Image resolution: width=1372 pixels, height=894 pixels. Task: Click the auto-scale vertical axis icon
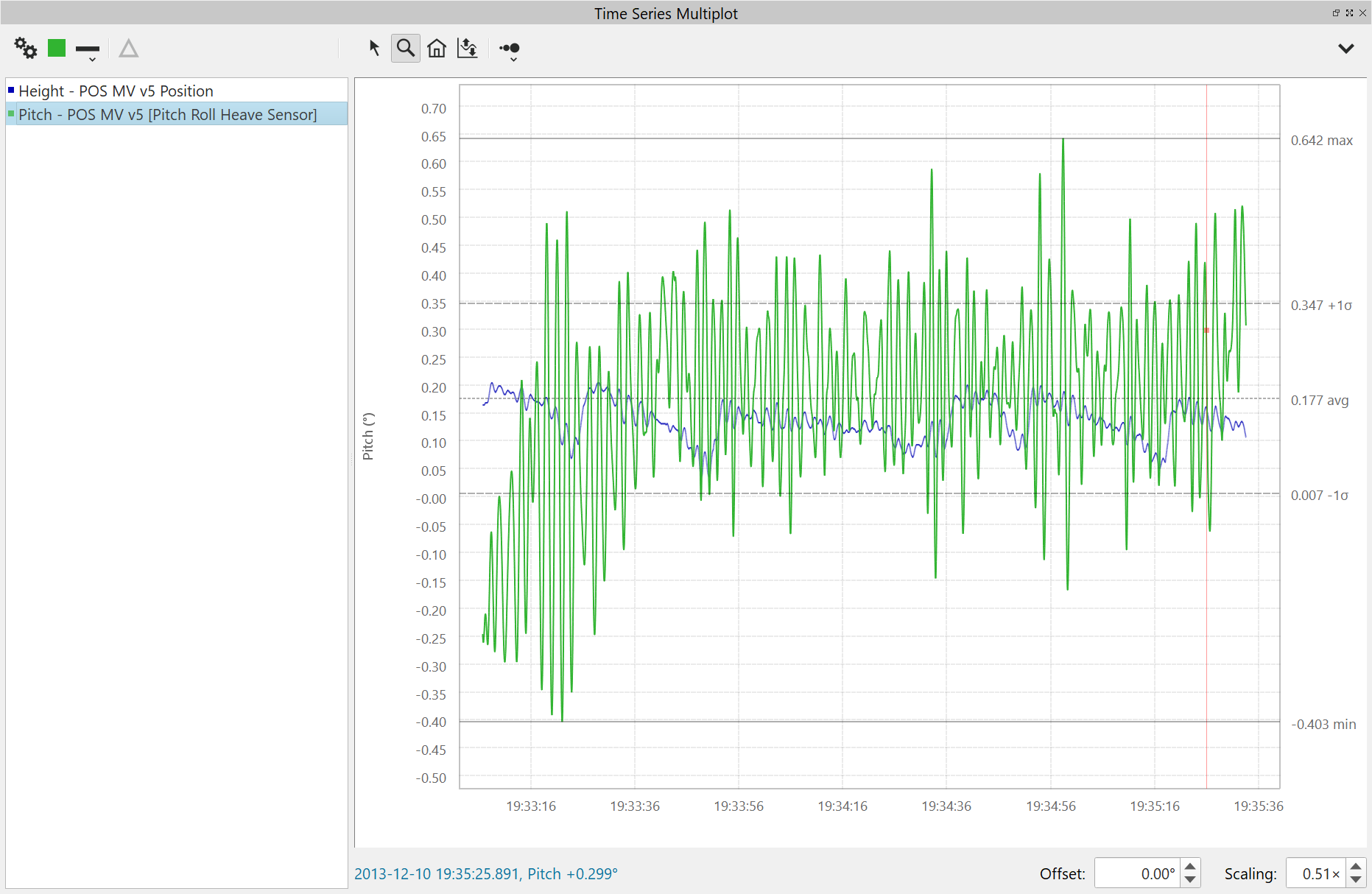pos(468,49)
